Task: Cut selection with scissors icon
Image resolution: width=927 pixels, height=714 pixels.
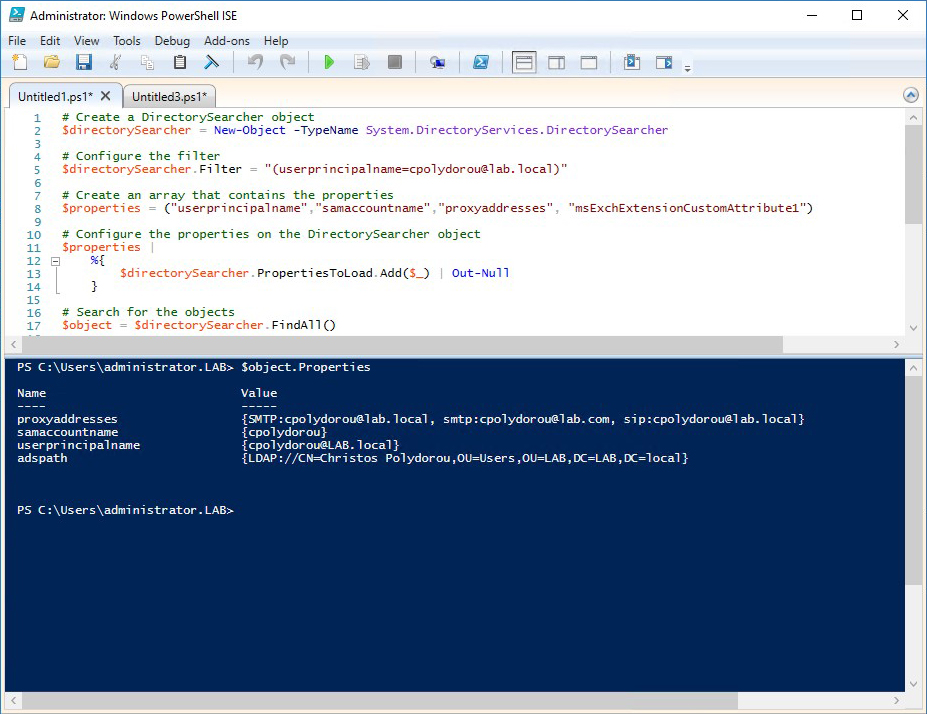Action: tap(116, 62)
